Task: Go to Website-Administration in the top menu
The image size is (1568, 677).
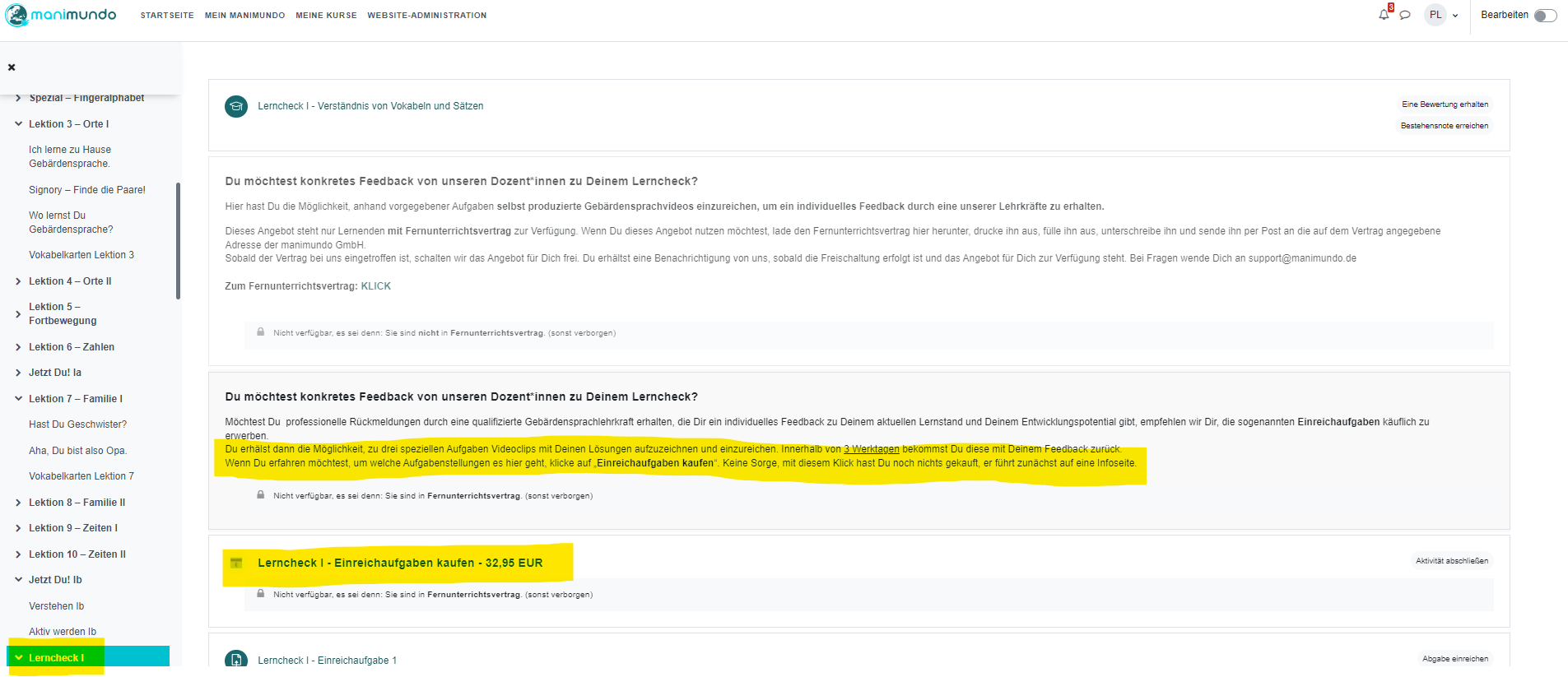Action: 426,16
